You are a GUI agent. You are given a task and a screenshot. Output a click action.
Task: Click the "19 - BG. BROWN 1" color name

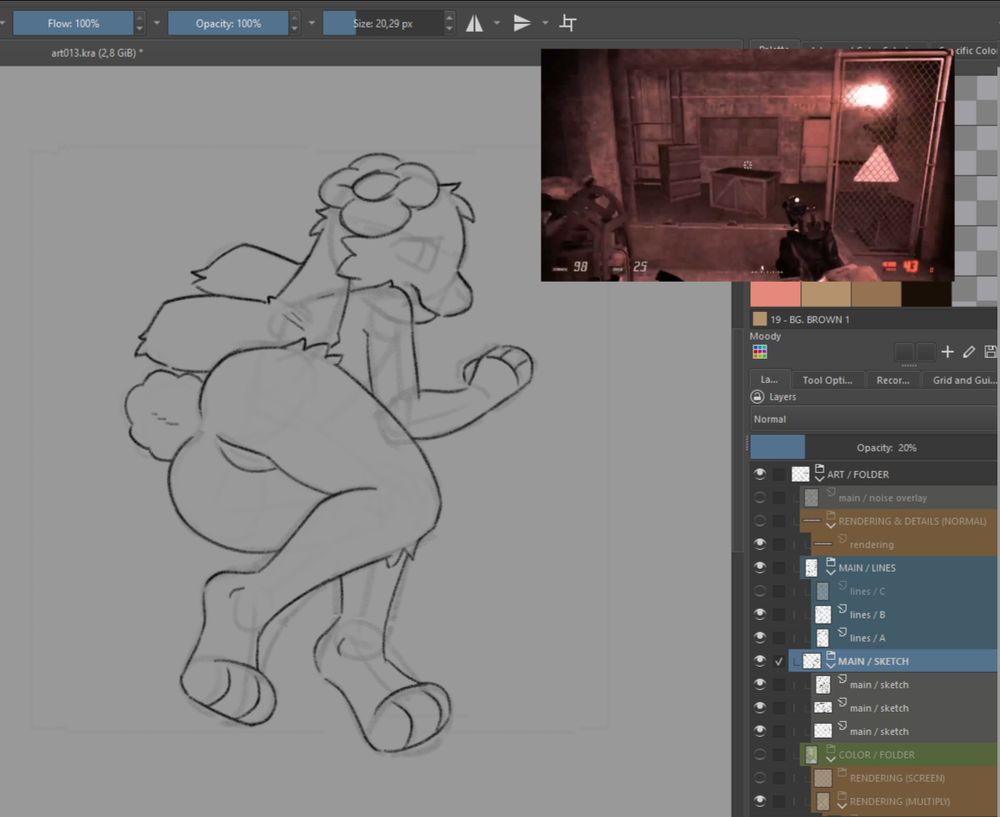tap(809, 320)
